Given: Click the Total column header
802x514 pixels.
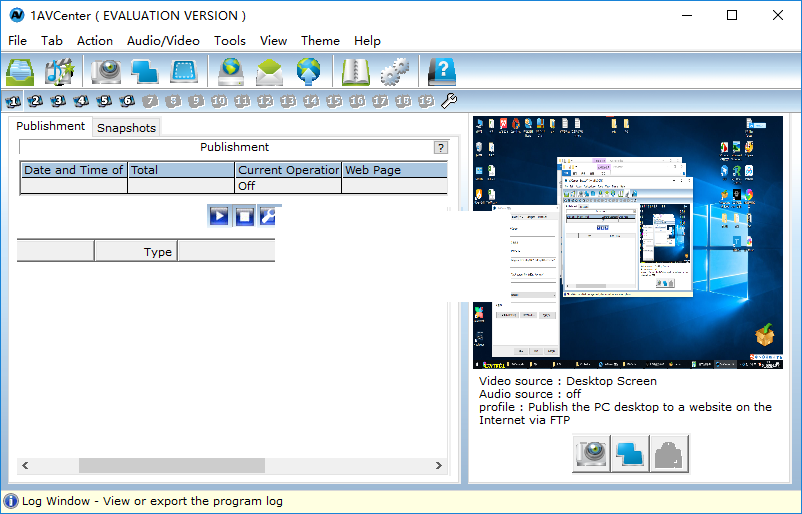Looking at the screenshot, I should [x=181, y=170].
